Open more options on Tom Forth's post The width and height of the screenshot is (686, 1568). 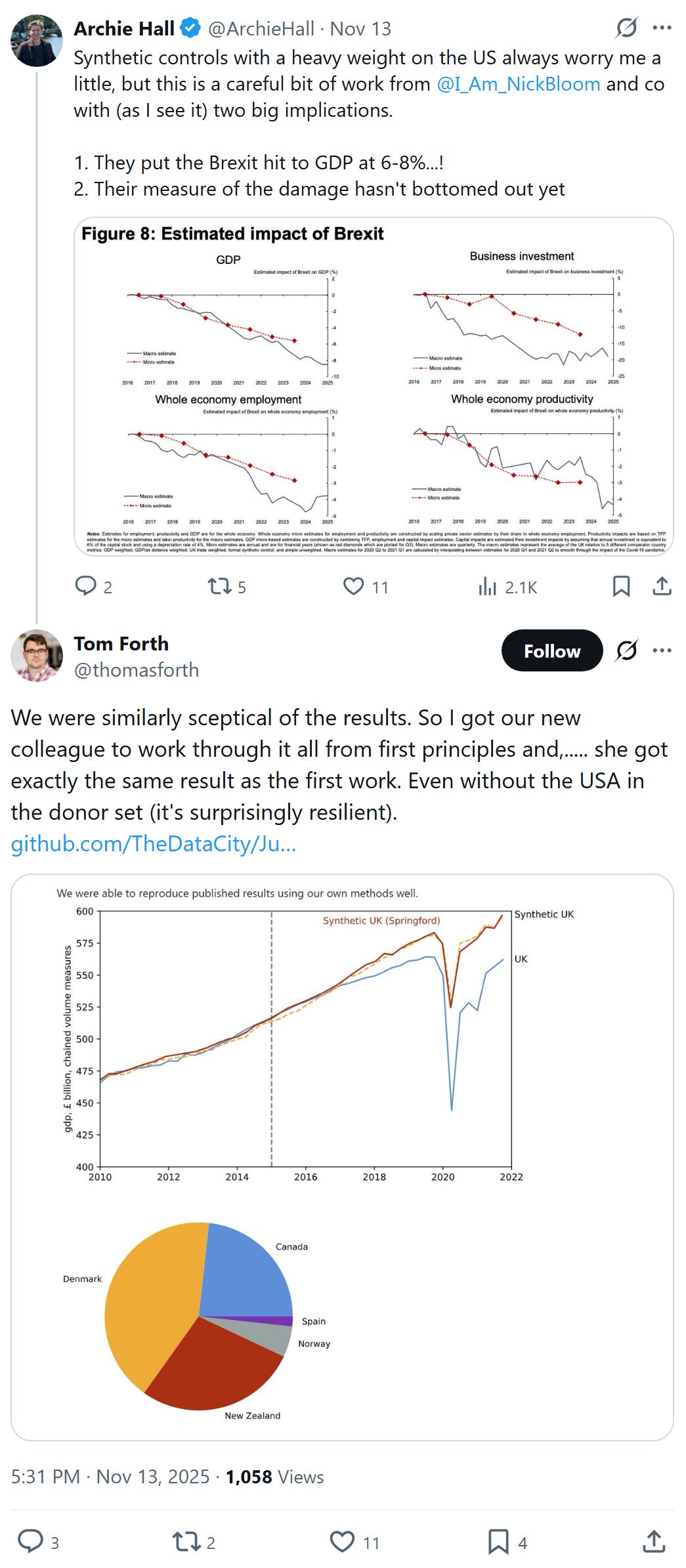click(x=662, y=650)
